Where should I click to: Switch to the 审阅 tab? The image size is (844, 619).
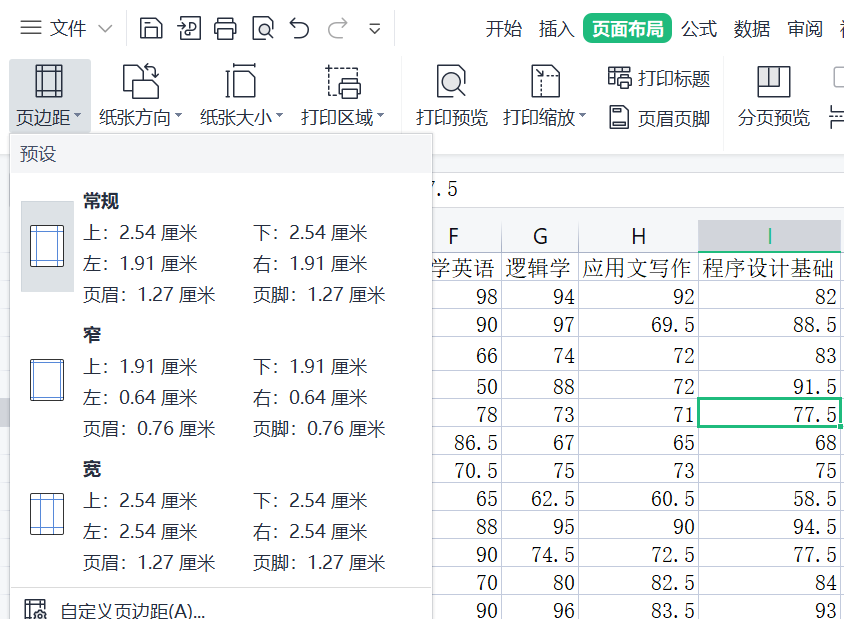(805, 29)
